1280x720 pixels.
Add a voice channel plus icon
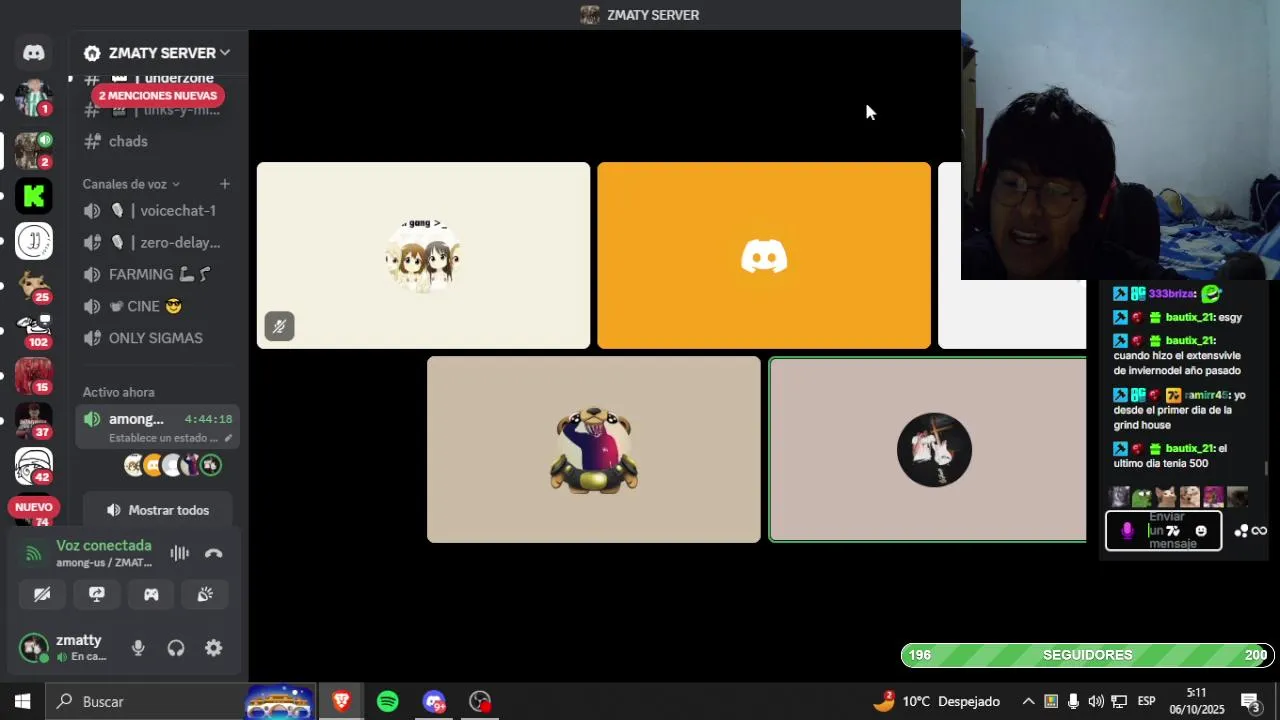225,184
